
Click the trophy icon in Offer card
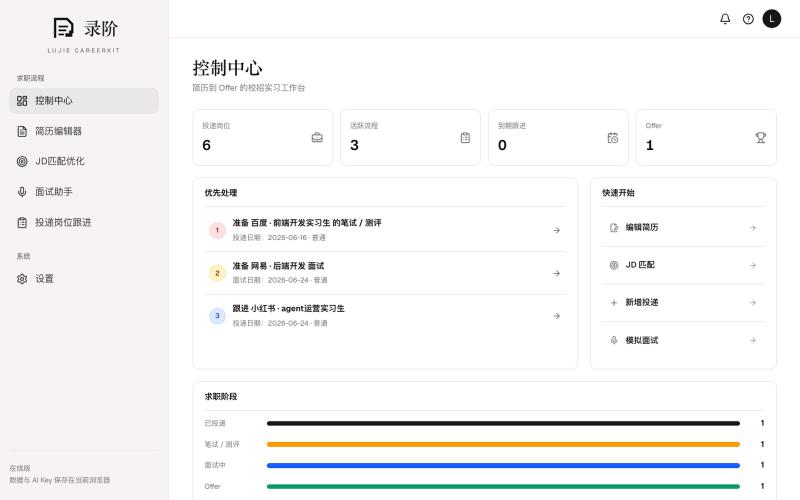(x=761, y=137)
